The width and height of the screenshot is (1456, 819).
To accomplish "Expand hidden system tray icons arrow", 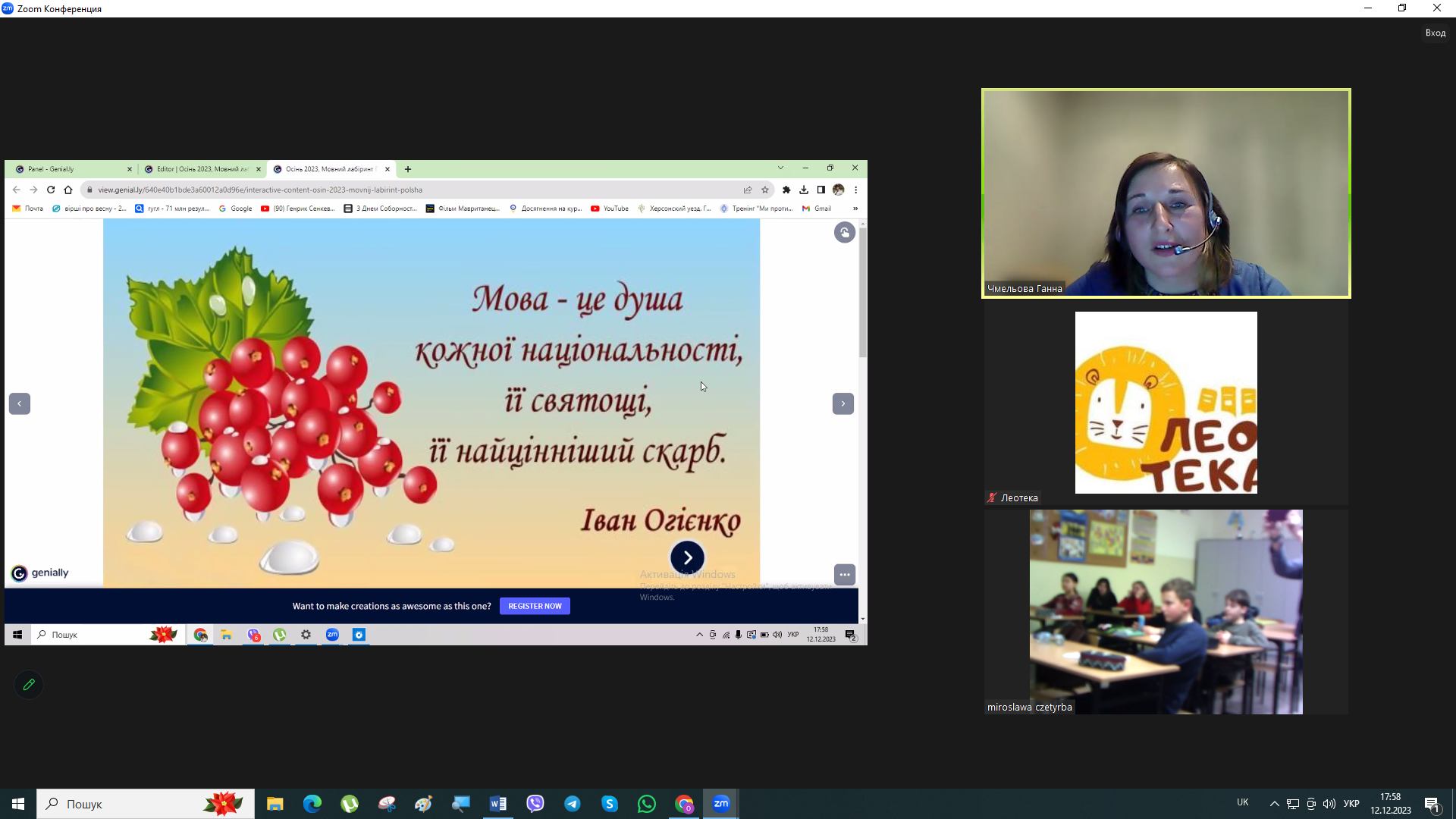I will (x=1274, y=804).
